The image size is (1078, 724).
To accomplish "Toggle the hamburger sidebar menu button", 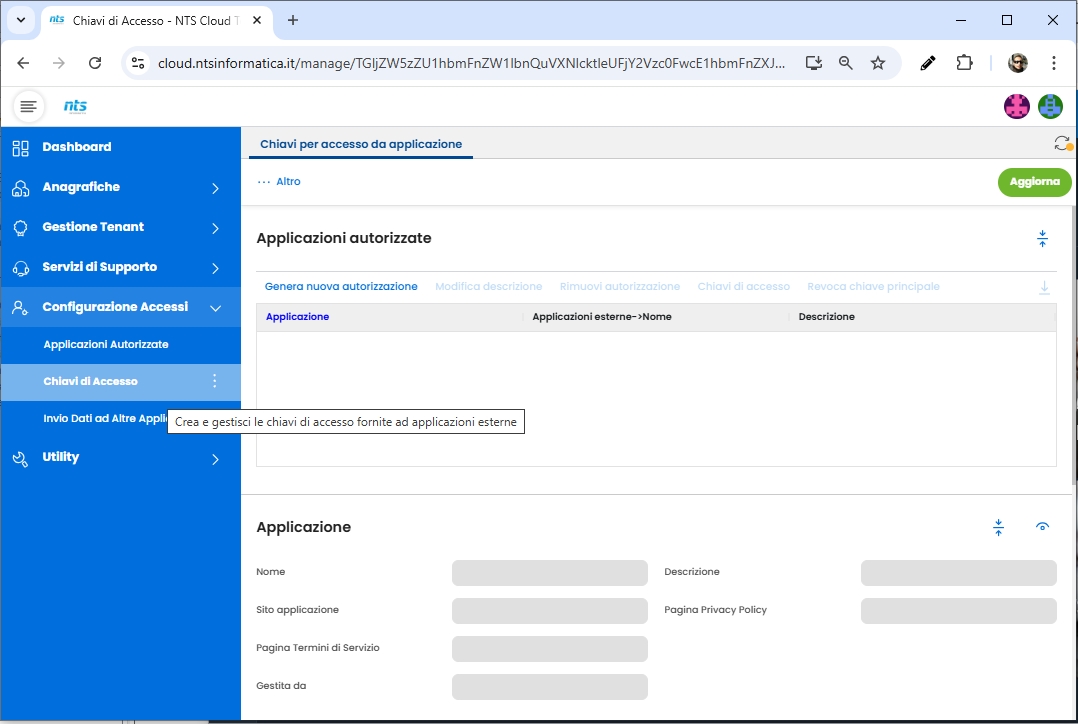I will [x=28, y=107].
